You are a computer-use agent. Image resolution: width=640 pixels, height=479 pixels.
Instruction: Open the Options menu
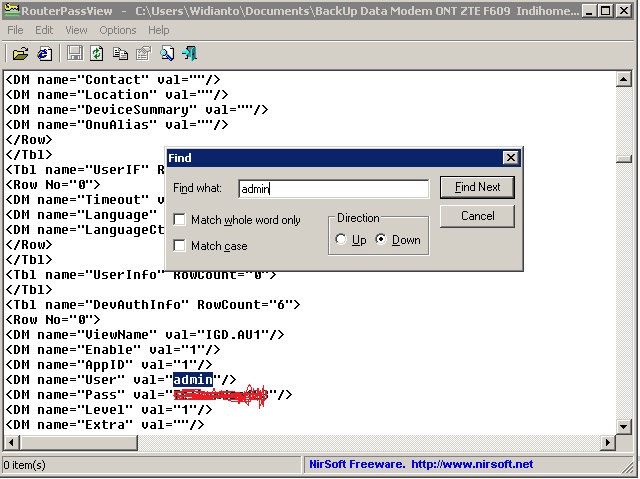point(118,30)
